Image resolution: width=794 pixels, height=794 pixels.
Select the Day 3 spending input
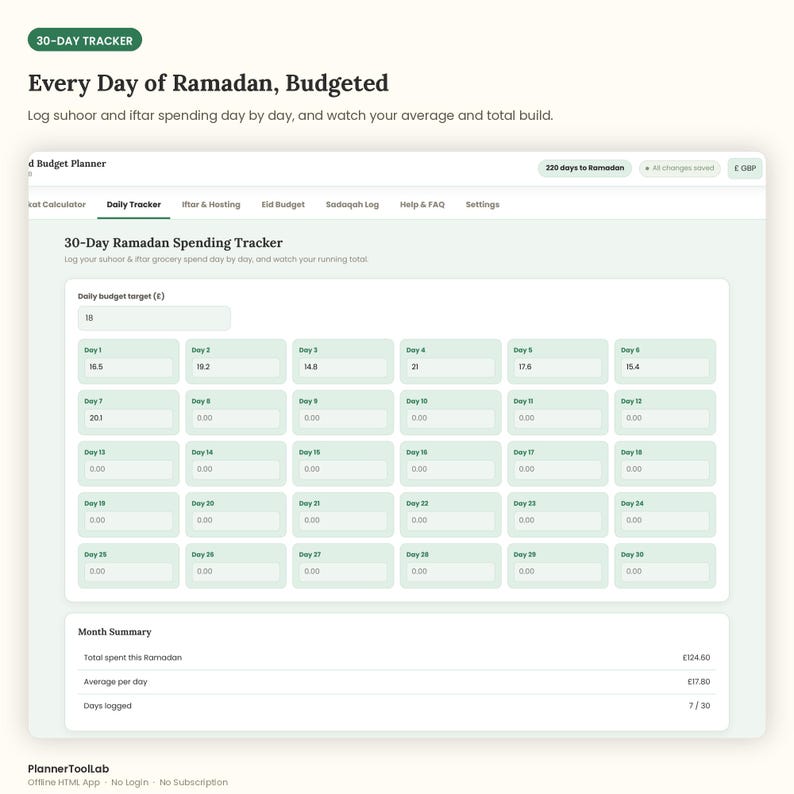point(343,367)
